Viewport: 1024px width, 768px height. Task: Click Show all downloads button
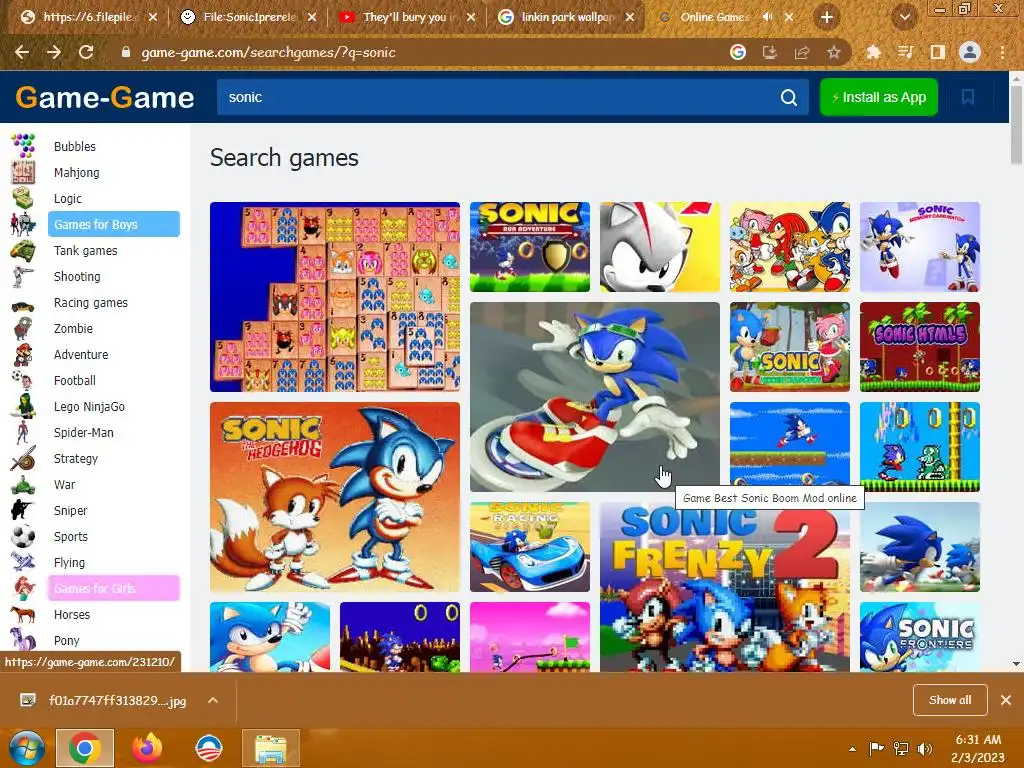950,700
